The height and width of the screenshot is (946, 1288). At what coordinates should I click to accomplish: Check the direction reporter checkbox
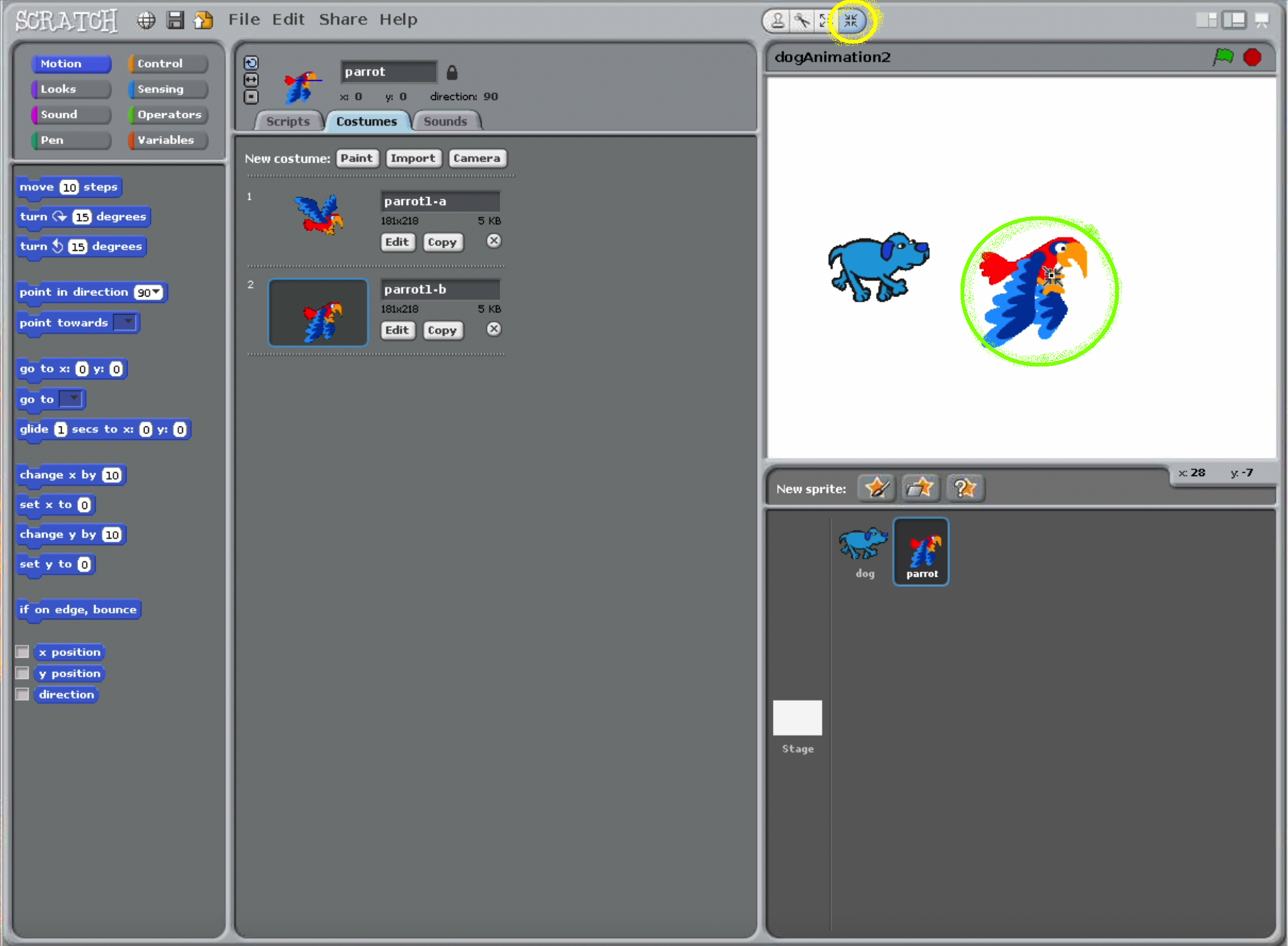22,694
